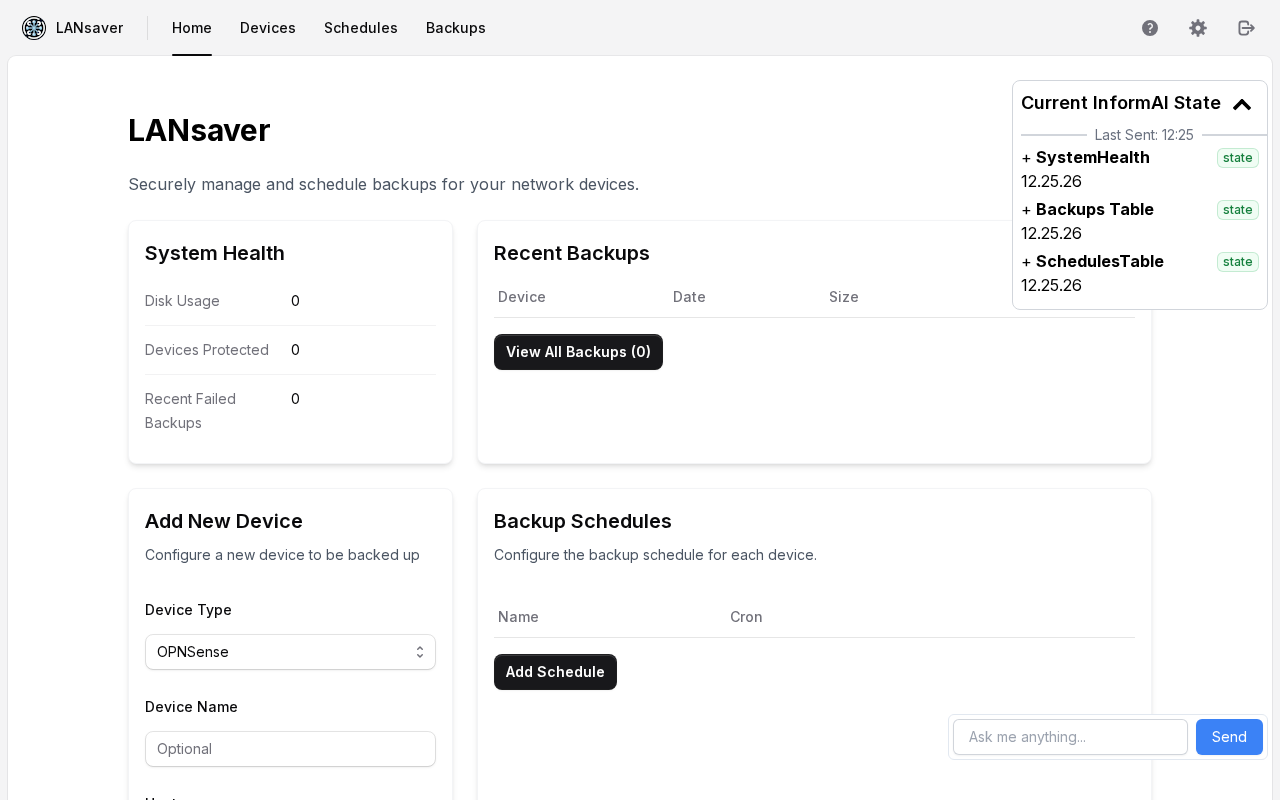This screenshot has width=1280, height=800.
Task: Click the SystemHealth state badge
Action: click(1238, 158)
